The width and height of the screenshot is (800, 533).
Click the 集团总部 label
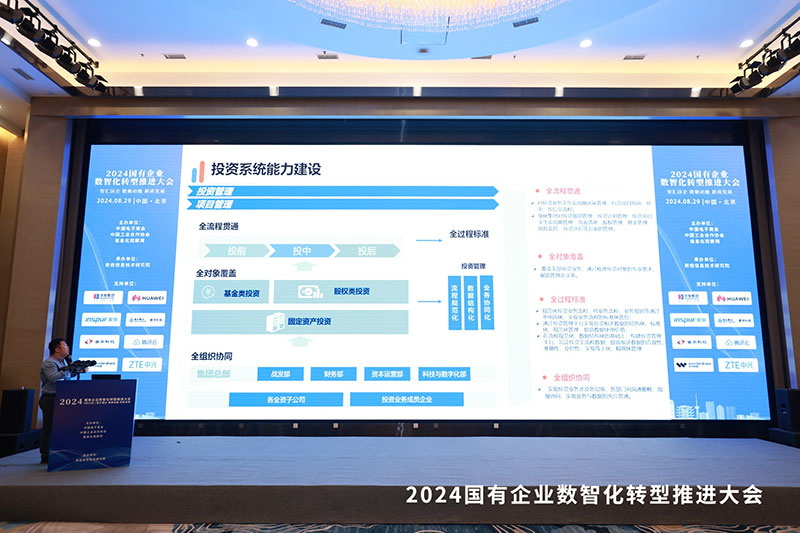[213, 374]
